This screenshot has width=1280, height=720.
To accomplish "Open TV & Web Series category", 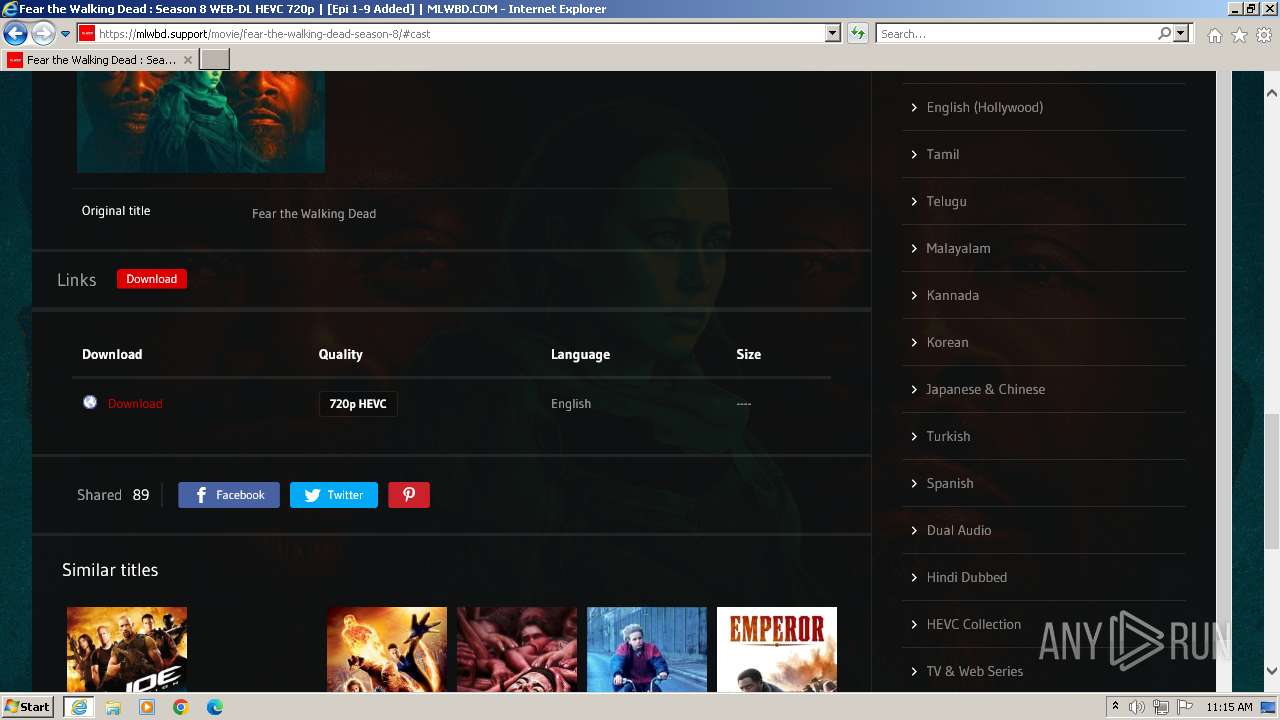I will click(x=975, y=671).
